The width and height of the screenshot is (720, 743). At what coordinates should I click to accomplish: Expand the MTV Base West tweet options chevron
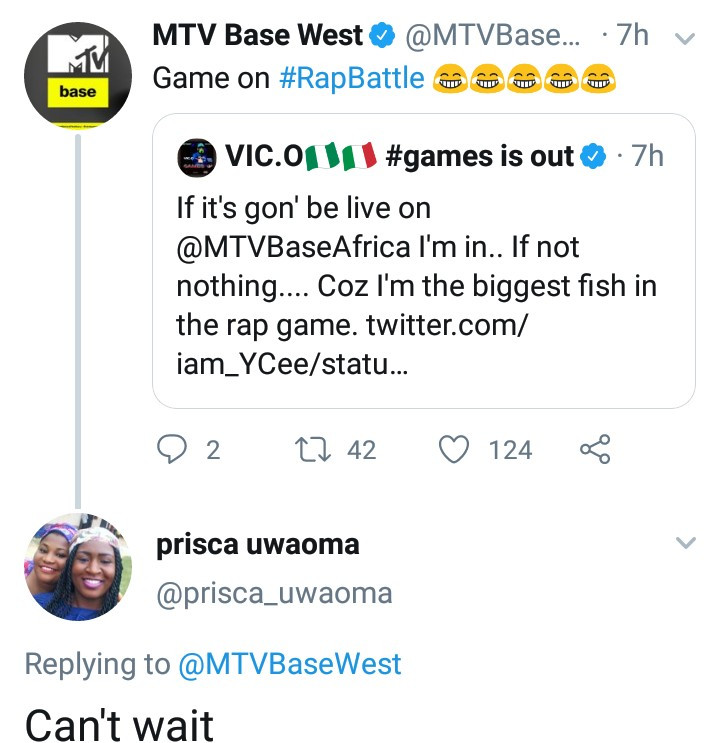click(685, 40)
